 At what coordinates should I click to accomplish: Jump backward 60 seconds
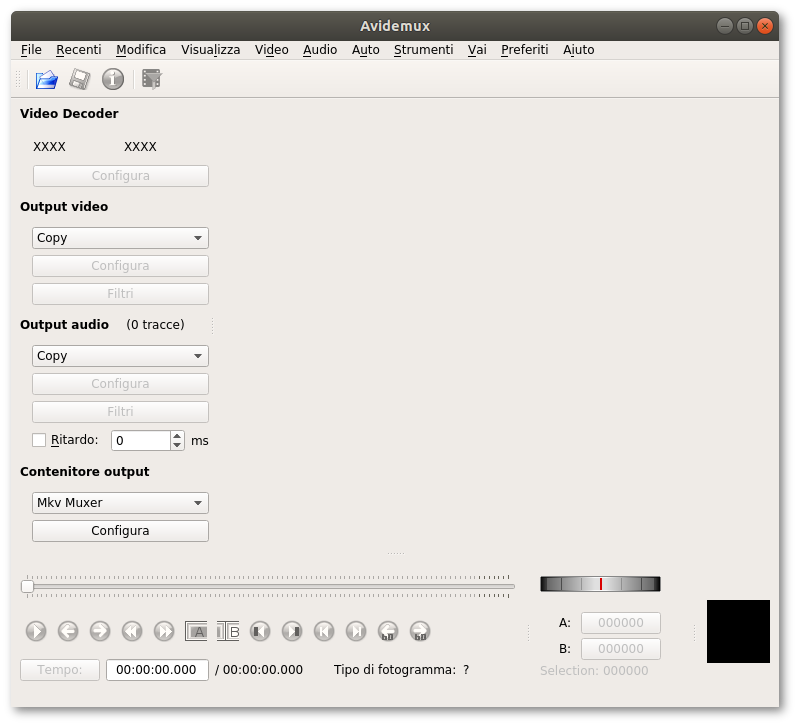(388, 631)
